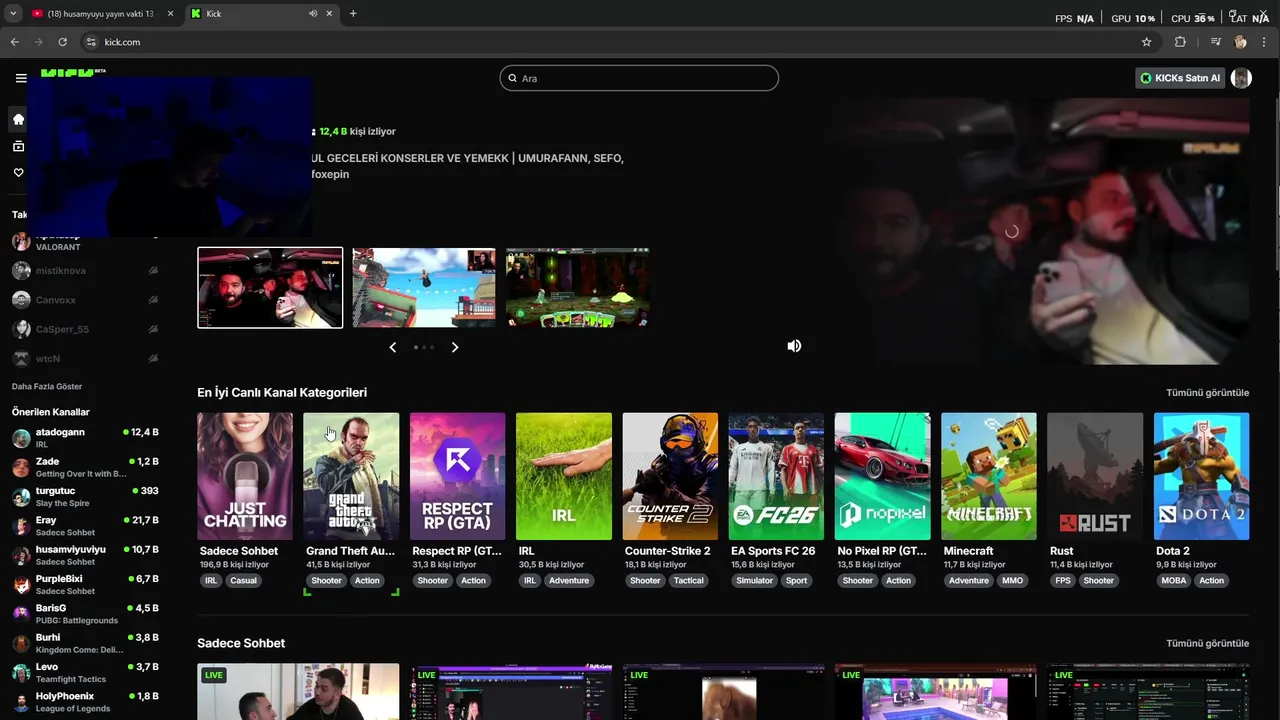Open the browser media control icon
This screenshot has height=720, width=1280.
1216,42
